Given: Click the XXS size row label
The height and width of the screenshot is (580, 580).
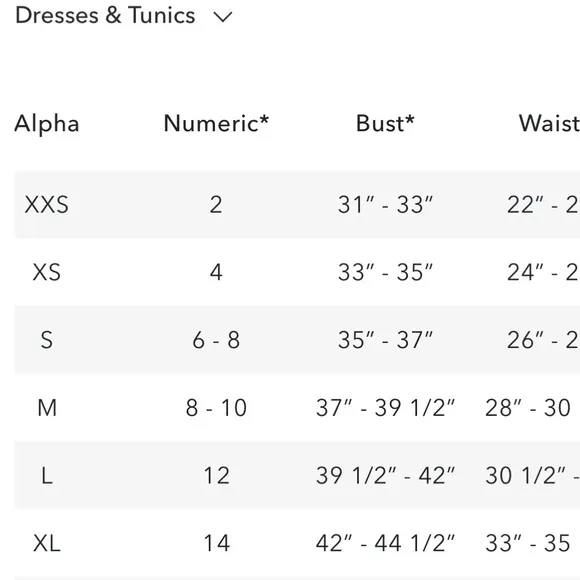Looking at the screenshot, I should (x=47, y=205).
